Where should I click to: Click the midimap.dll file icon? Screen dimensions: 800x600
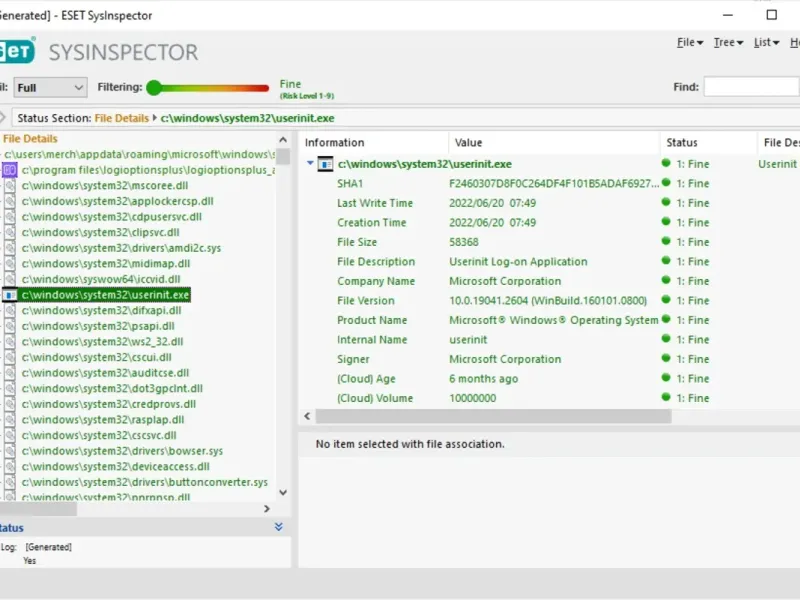(x=10, y=264)
